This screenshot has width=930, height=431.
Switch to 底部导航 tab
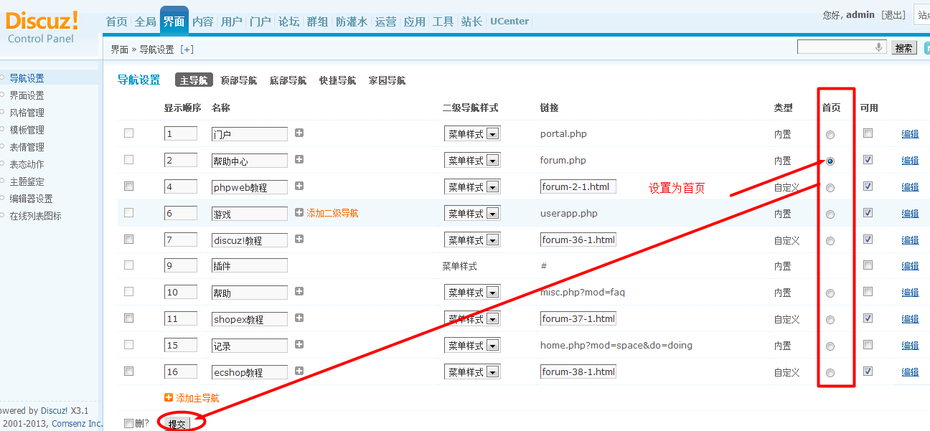(288, 81)
